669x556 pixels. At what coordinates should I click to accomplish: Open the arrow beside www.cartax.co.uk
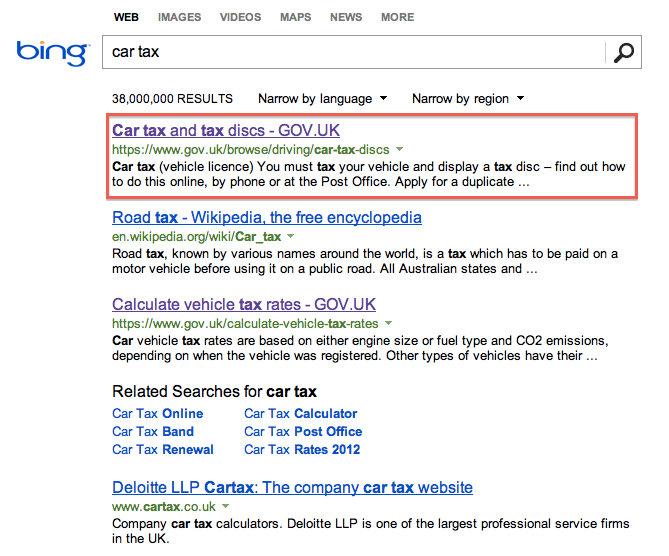(x=226, y=506)
